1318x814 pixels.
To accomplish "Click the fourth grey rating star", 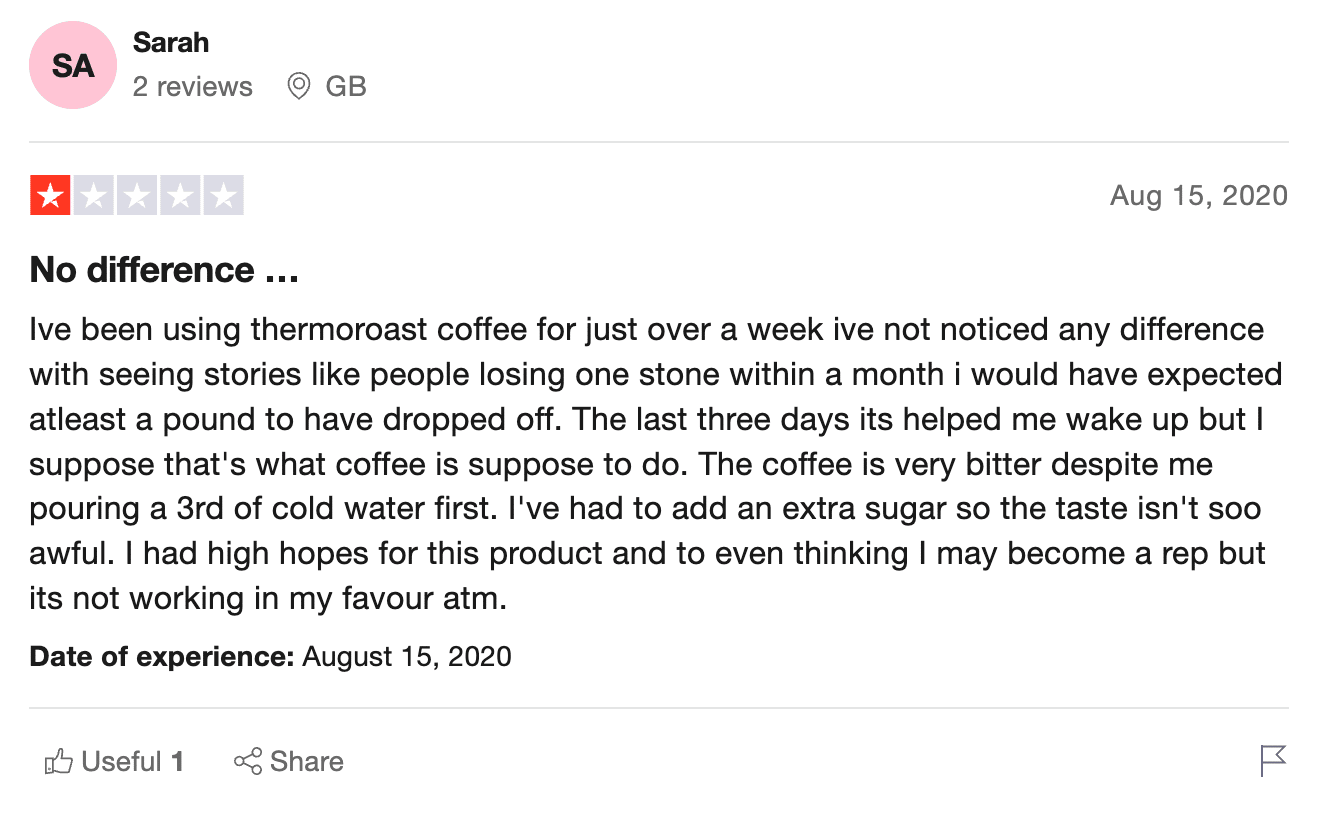I will (180, 195).
